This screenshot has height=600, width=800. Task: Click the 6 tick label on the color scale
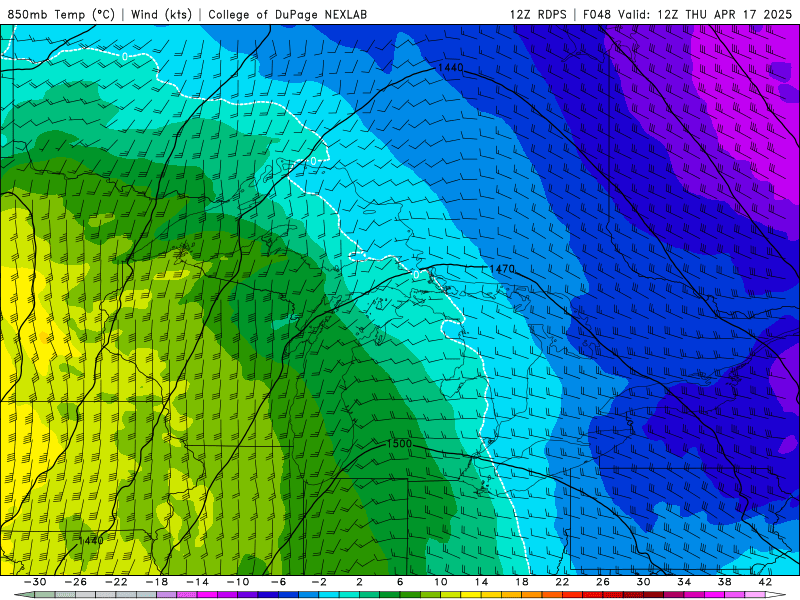(400, 582)
